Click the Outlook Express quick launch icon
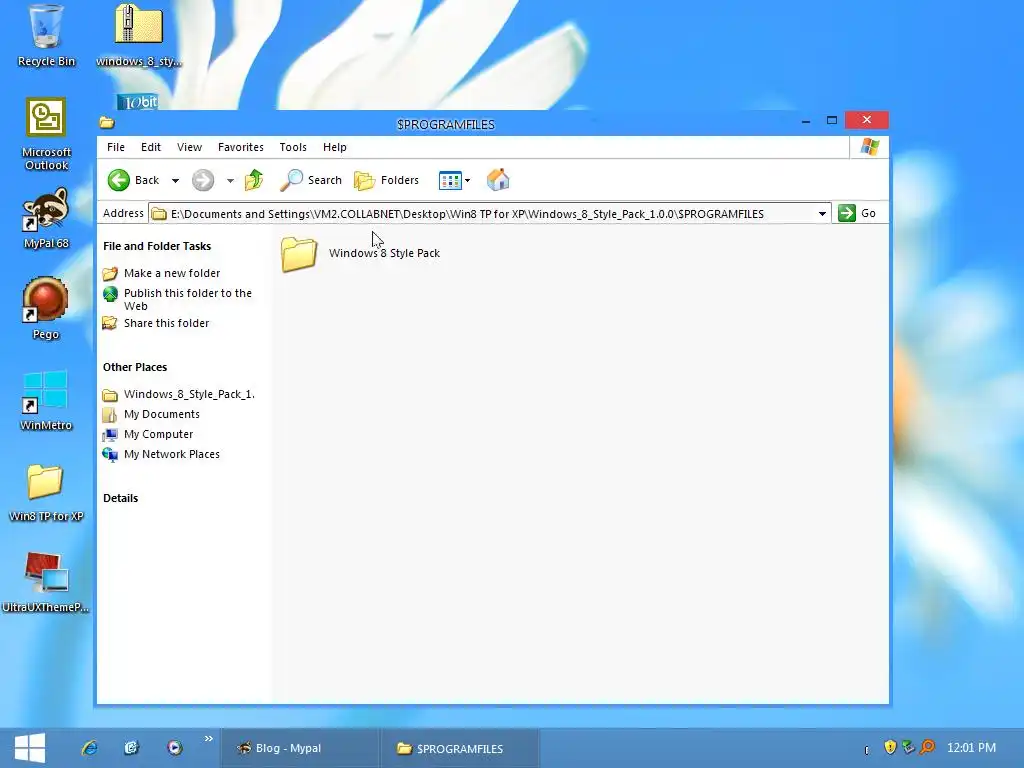Screen dimensions: 1024x768 pyautogui.click(x=132, y=748)
